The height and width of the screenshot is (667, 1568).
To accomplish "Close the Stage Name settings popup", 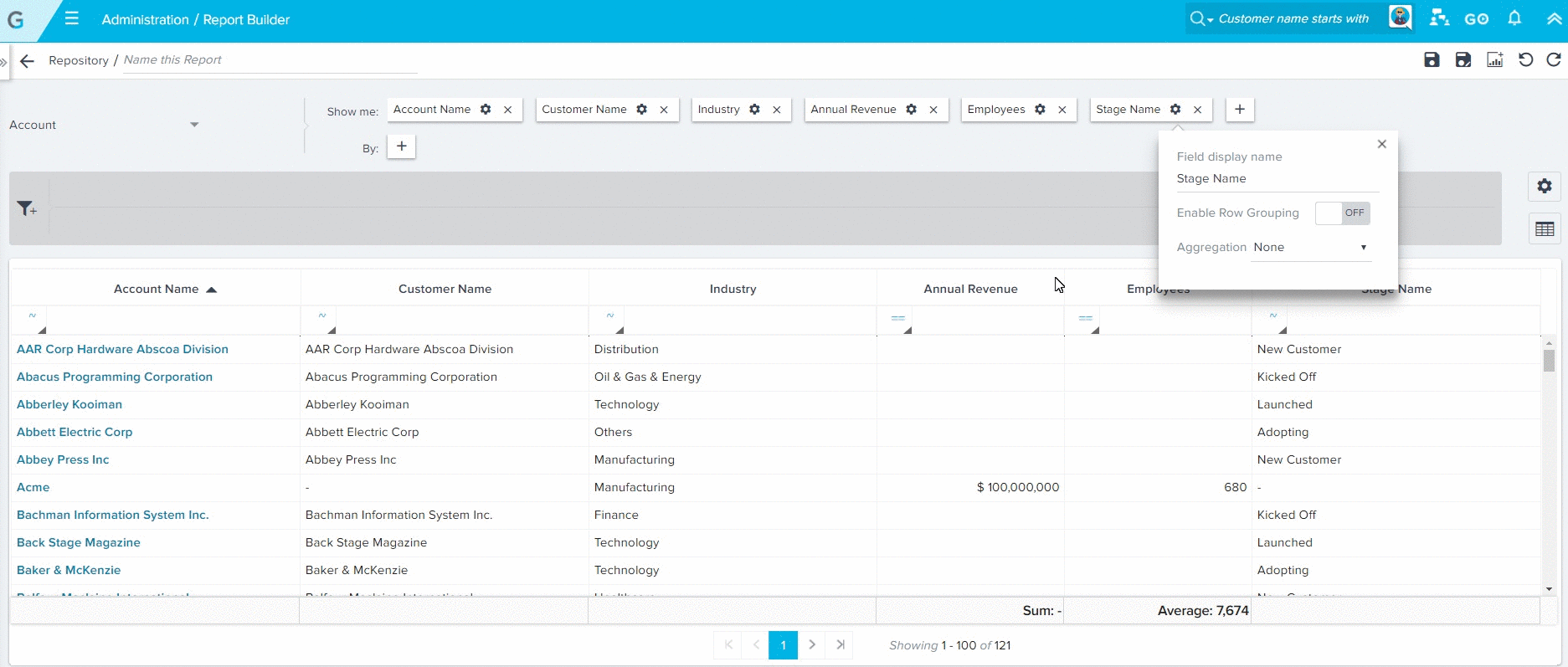I will click(1382, 144).
